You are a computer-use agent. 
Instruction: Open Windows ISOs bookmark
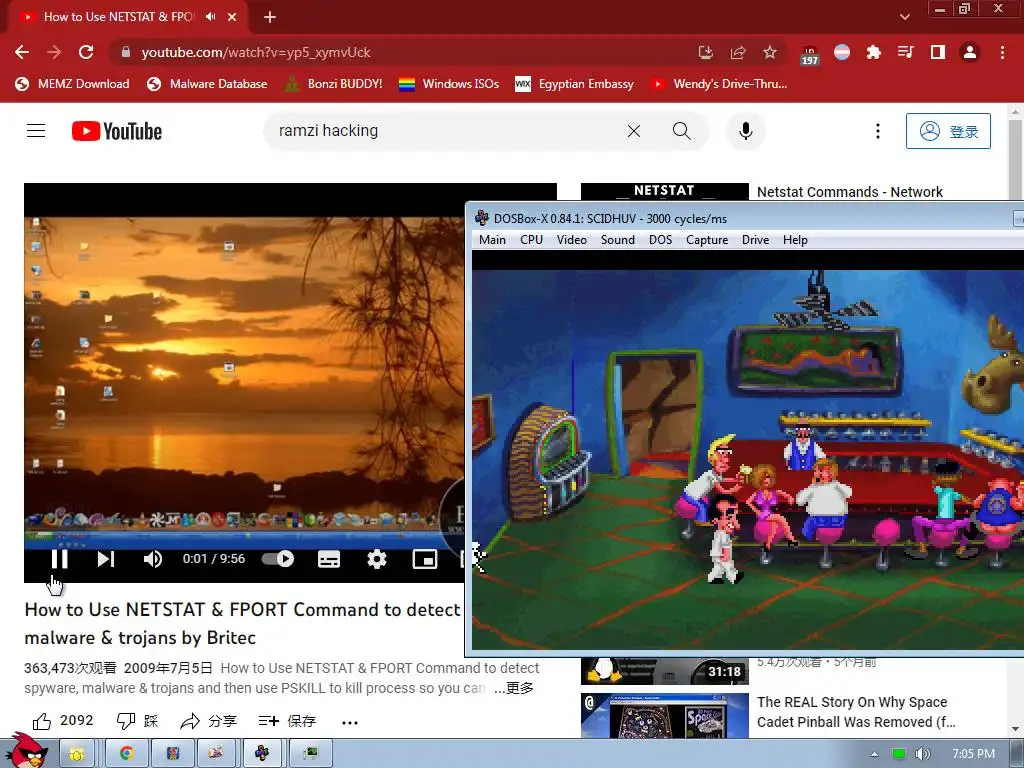(x=449, y=84)
